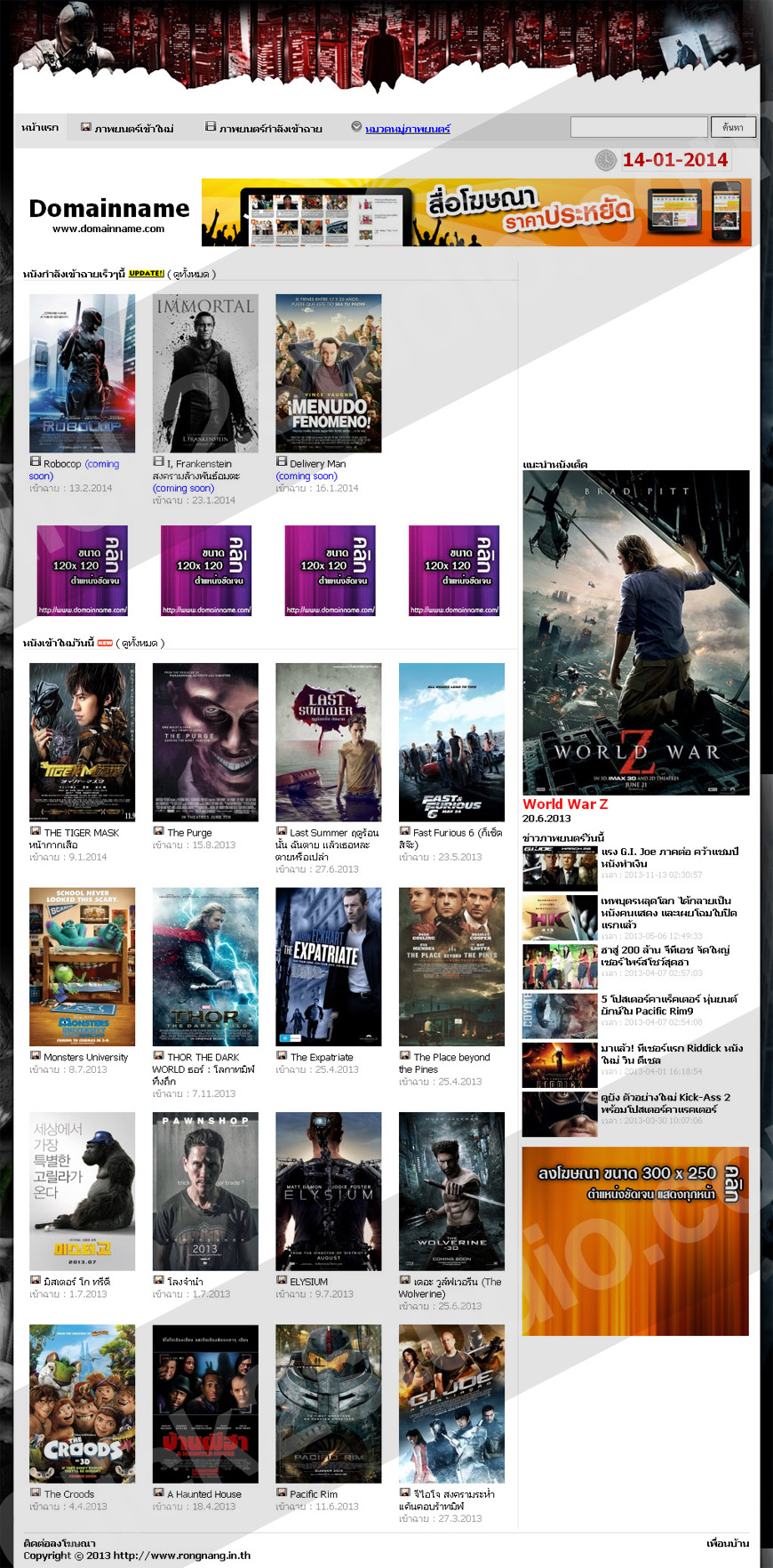Click the image icon next to Last Summer

(x=281, y=831)
